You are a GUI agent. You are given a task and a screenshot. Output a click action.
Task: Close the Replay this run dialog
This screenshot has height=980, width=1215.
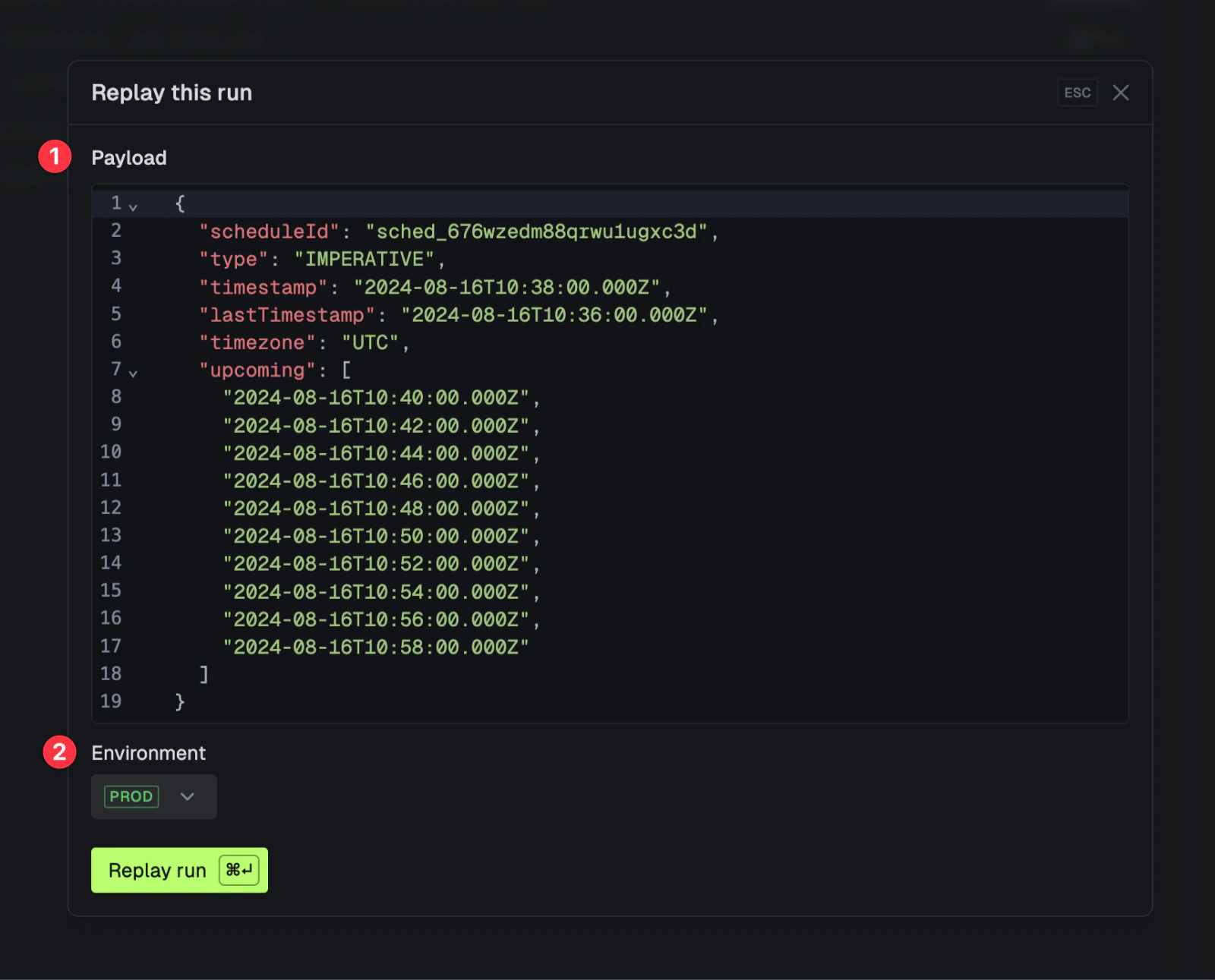pos(1120,93)
